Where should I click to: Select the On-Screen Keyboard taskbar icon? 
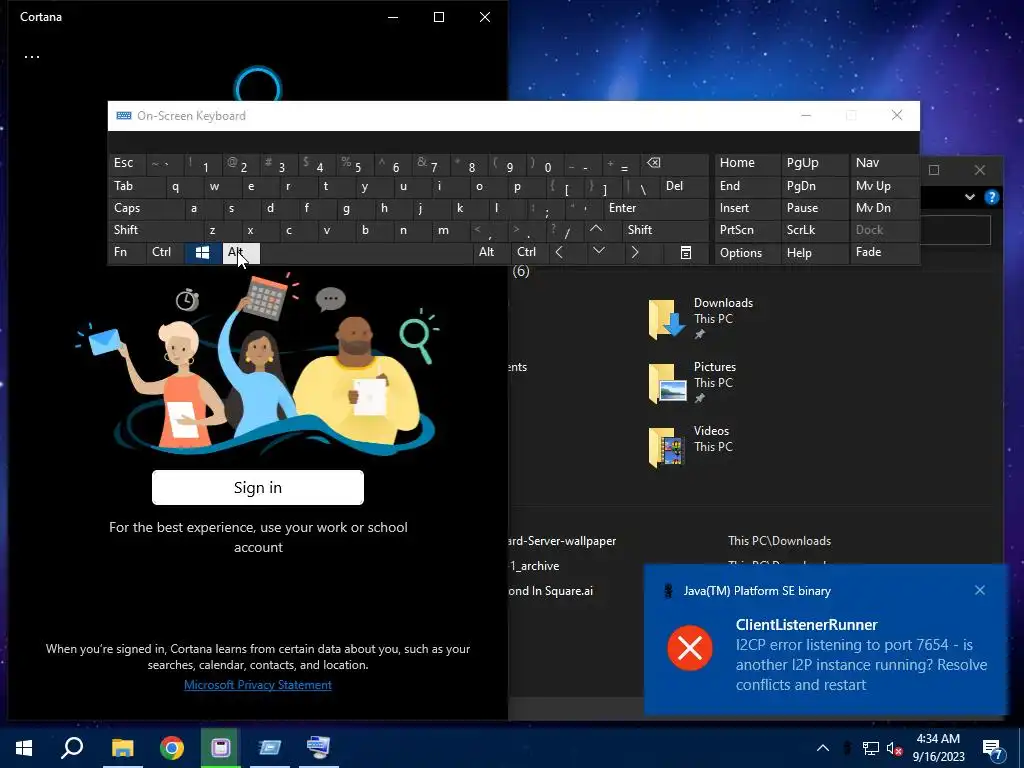click(x=319, y=748)
